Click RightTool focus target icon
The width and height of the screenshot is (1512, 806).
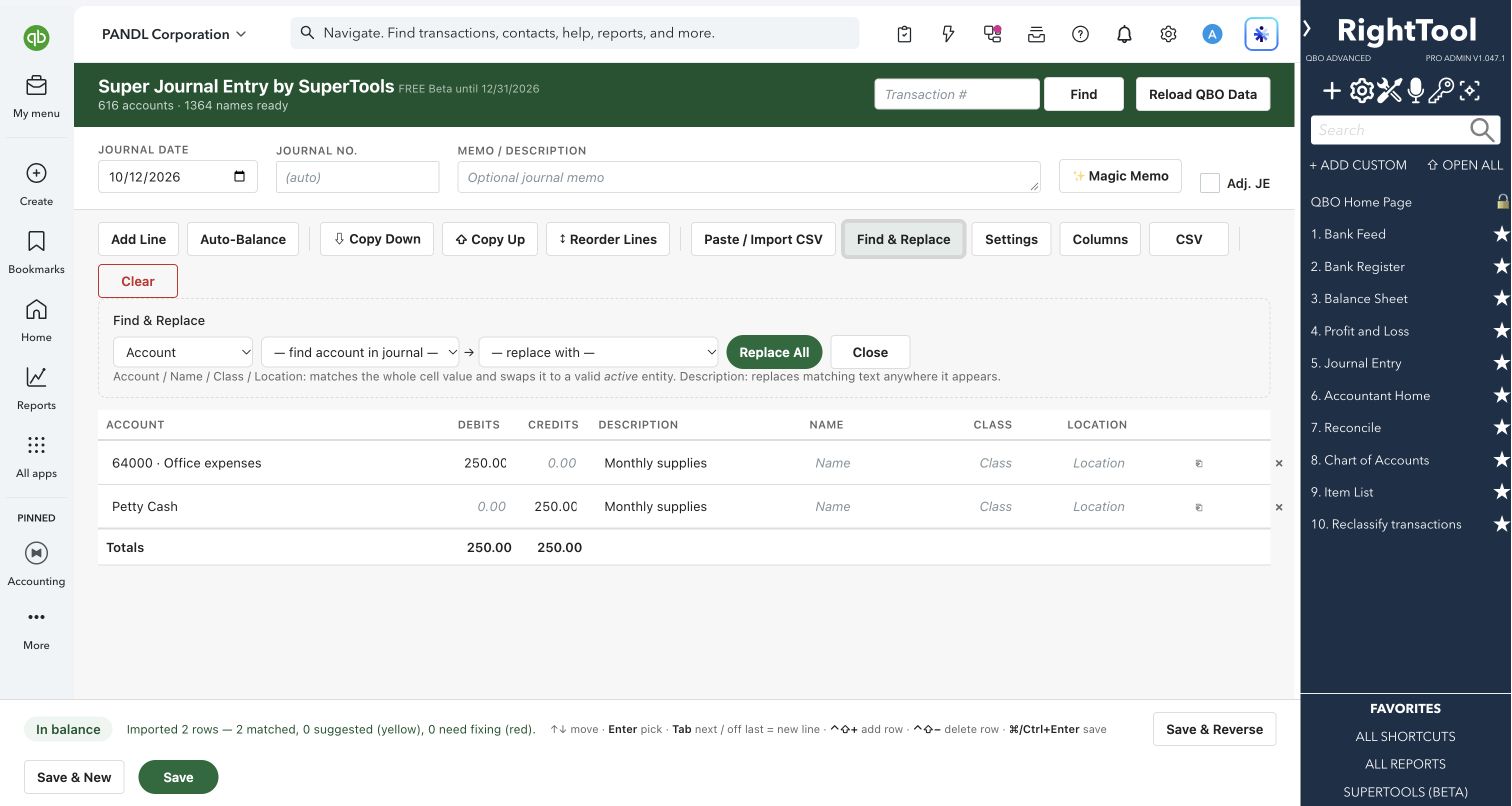coord(1469,92)
